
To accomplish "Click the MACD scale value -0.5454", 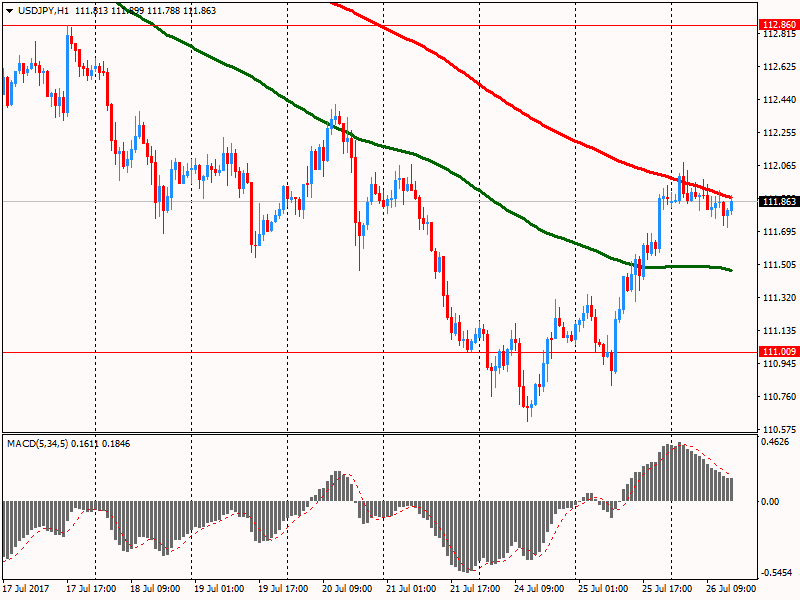I will [x=777, y=573].
